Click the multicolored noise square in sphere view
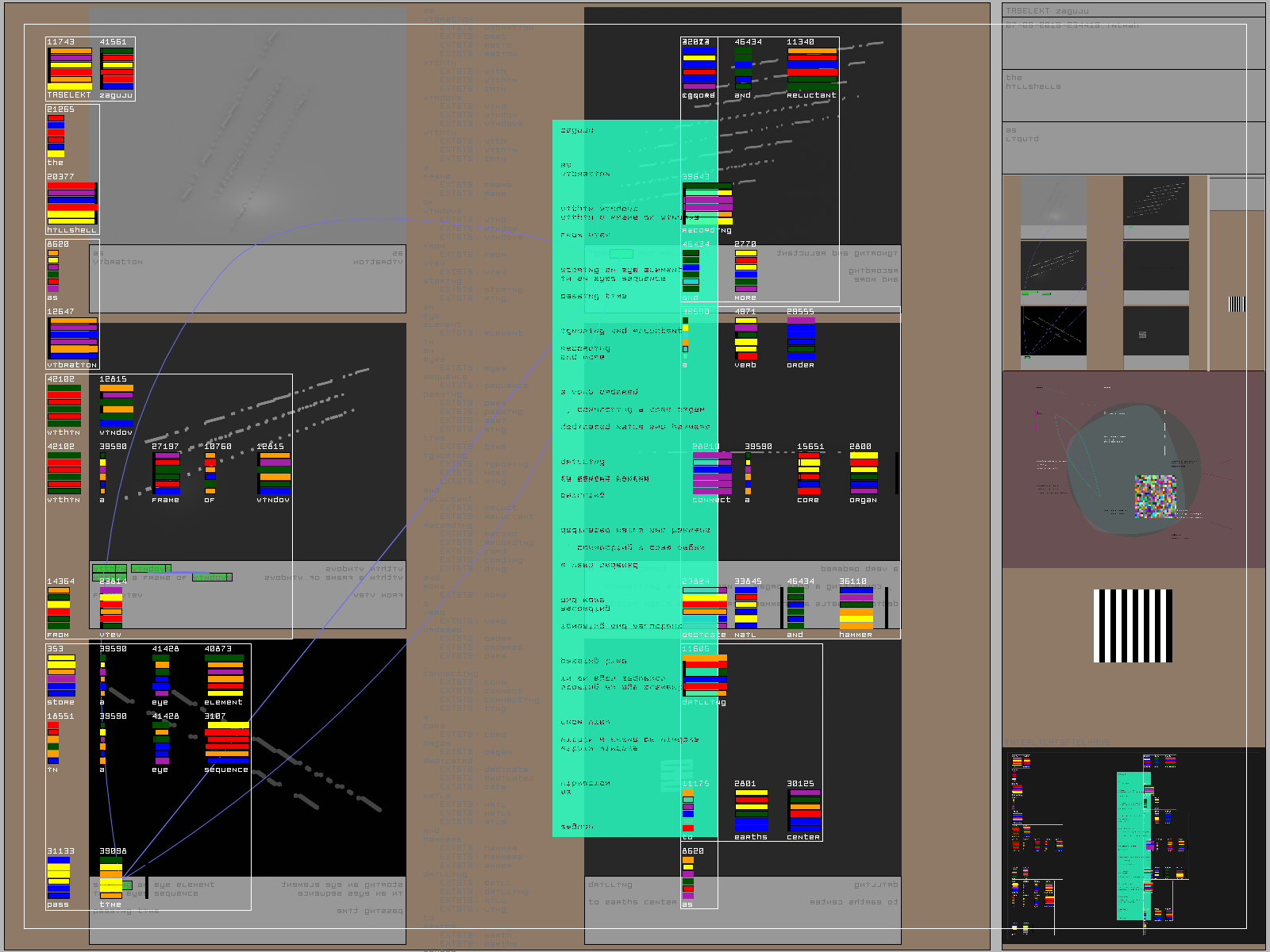This screenshot has width=1270, height=952. coord(1155,497)
